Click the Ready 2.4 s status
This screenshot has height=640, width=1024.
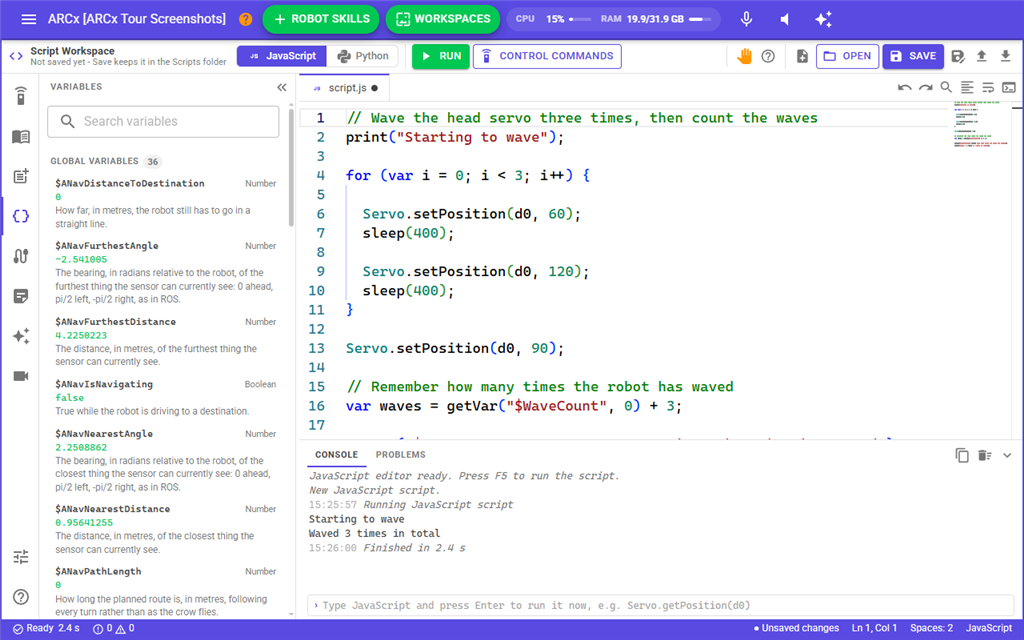click(46, 628)
